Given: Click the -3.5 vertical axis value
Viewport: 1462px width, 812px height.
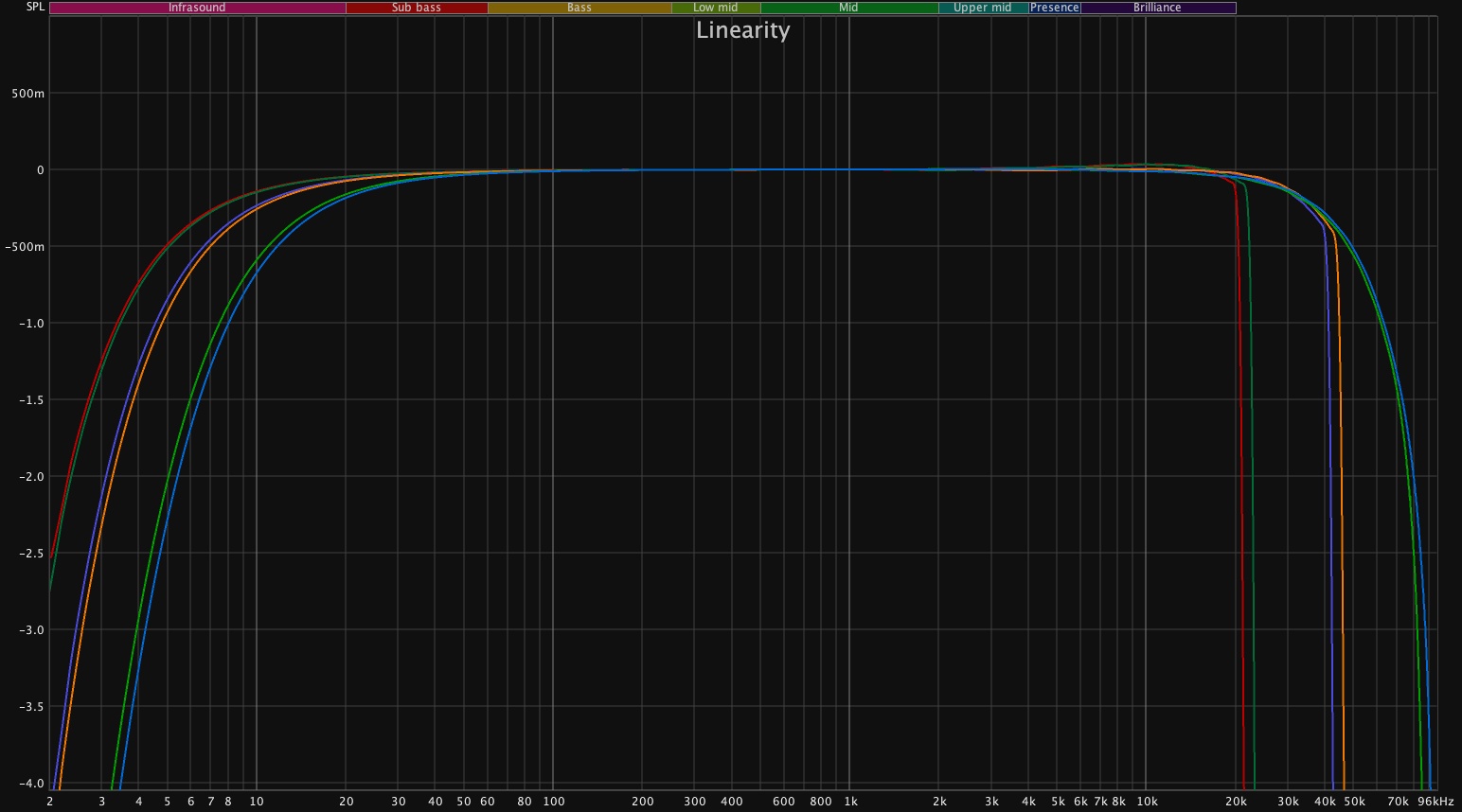Looking at the screenshot, I should [x=31, y=707].
